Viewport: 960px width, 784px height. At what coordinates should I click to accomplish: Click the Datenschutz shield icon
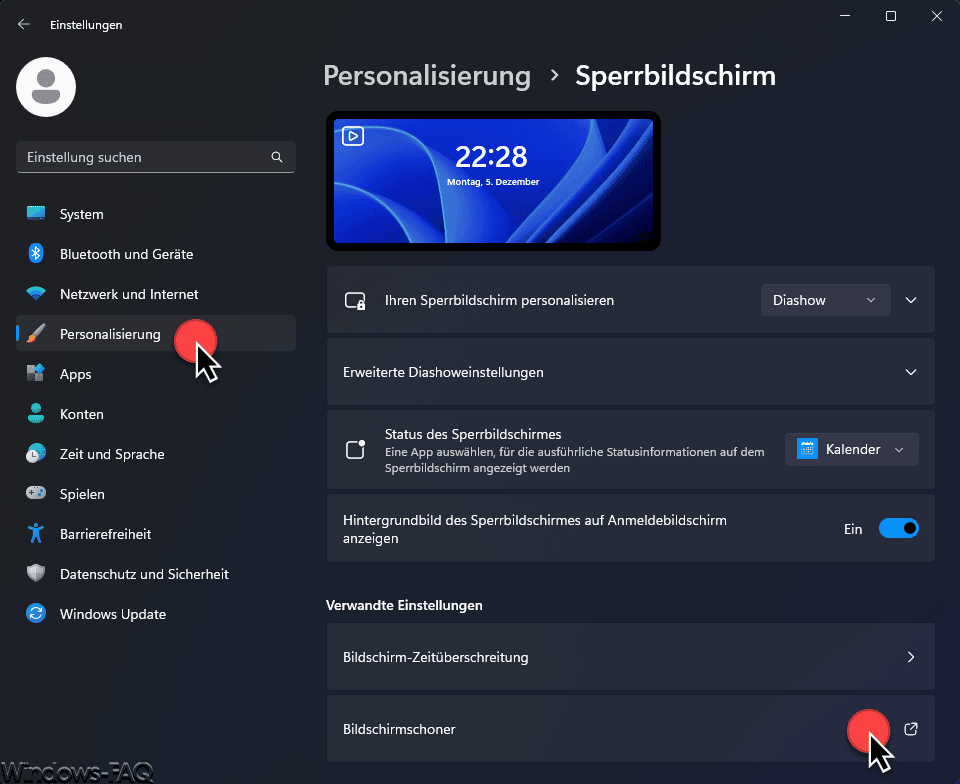(36, 573)
